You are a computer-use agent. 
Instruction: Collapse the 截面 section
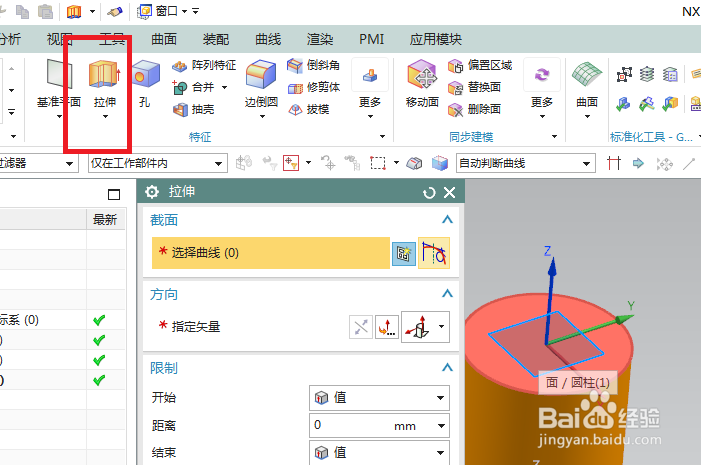pos(447,220)
